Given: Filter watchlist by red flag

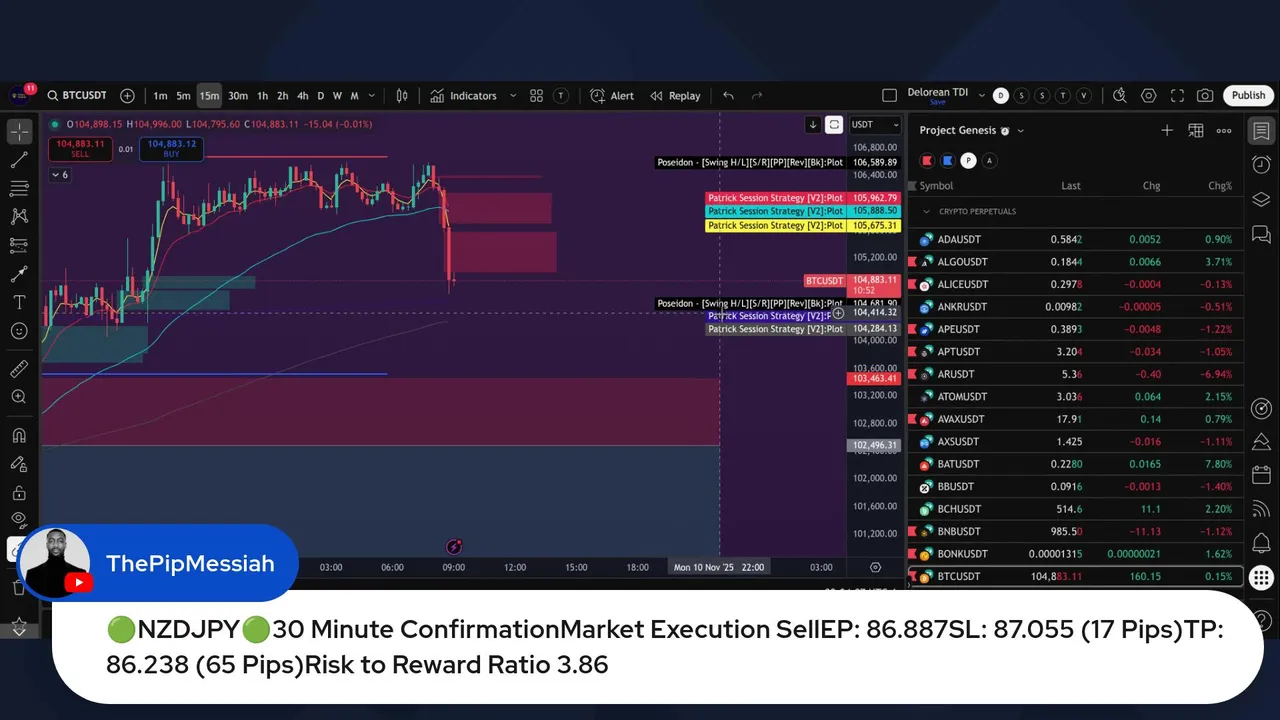Looking at the screenshot, I should click(927, 160).
